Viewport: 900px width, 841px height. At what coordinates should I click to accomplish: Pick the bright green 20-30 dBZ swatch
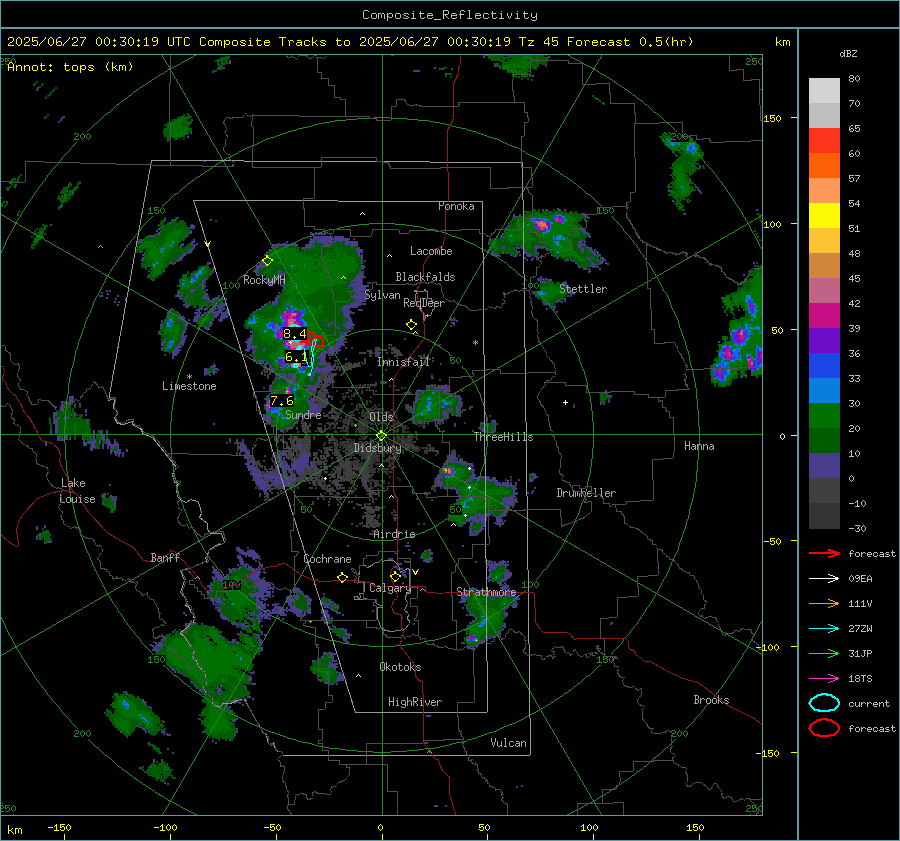click(x=824, y=416)
